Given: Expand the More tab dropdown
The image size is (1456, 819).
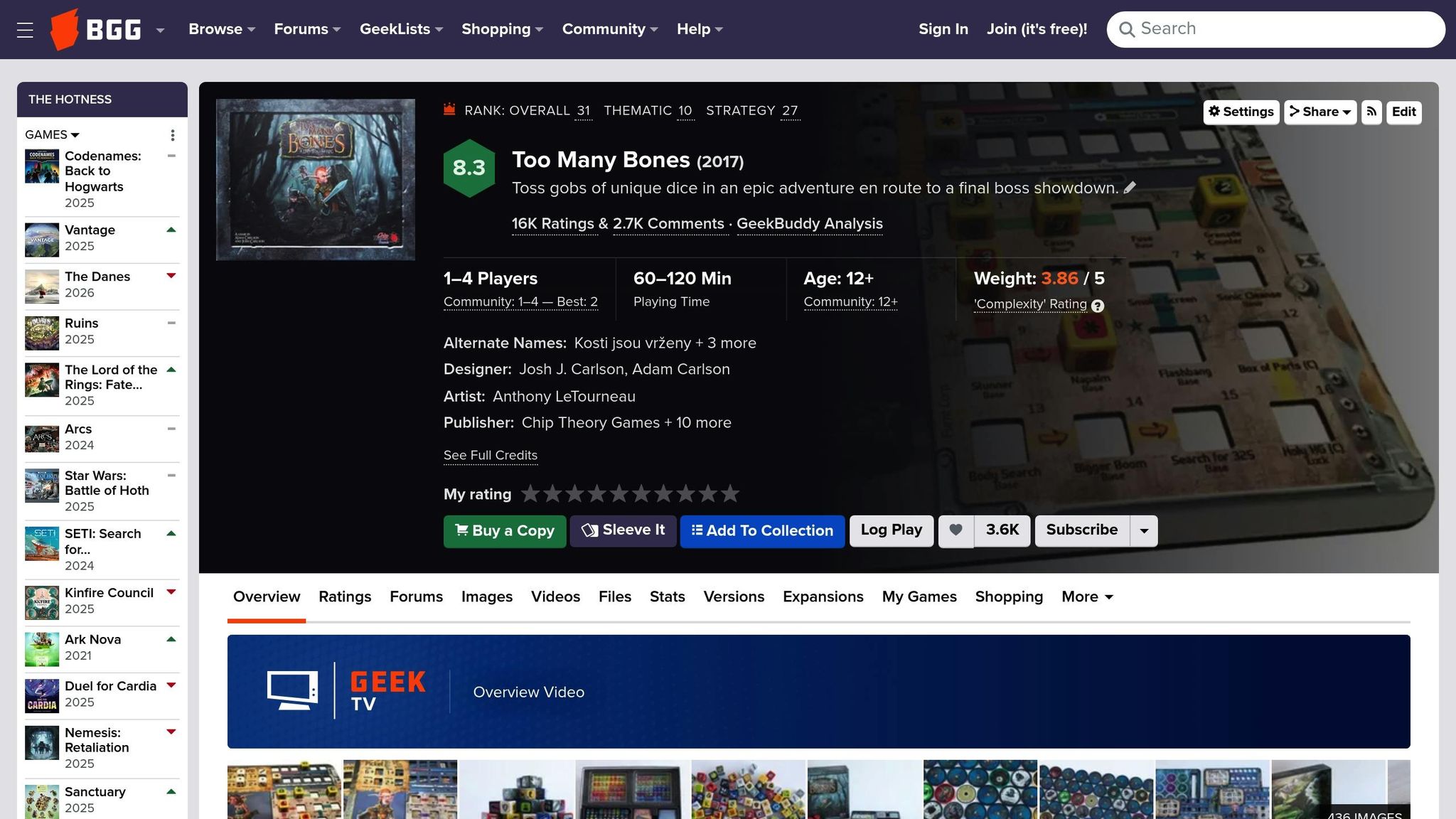Looking at the screenshot, I should click(x=1087, y=597).
